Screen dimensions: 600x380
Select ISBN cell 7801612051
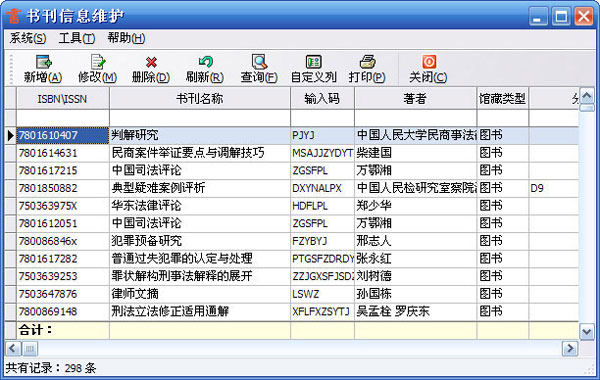click(x=63, y=223)
